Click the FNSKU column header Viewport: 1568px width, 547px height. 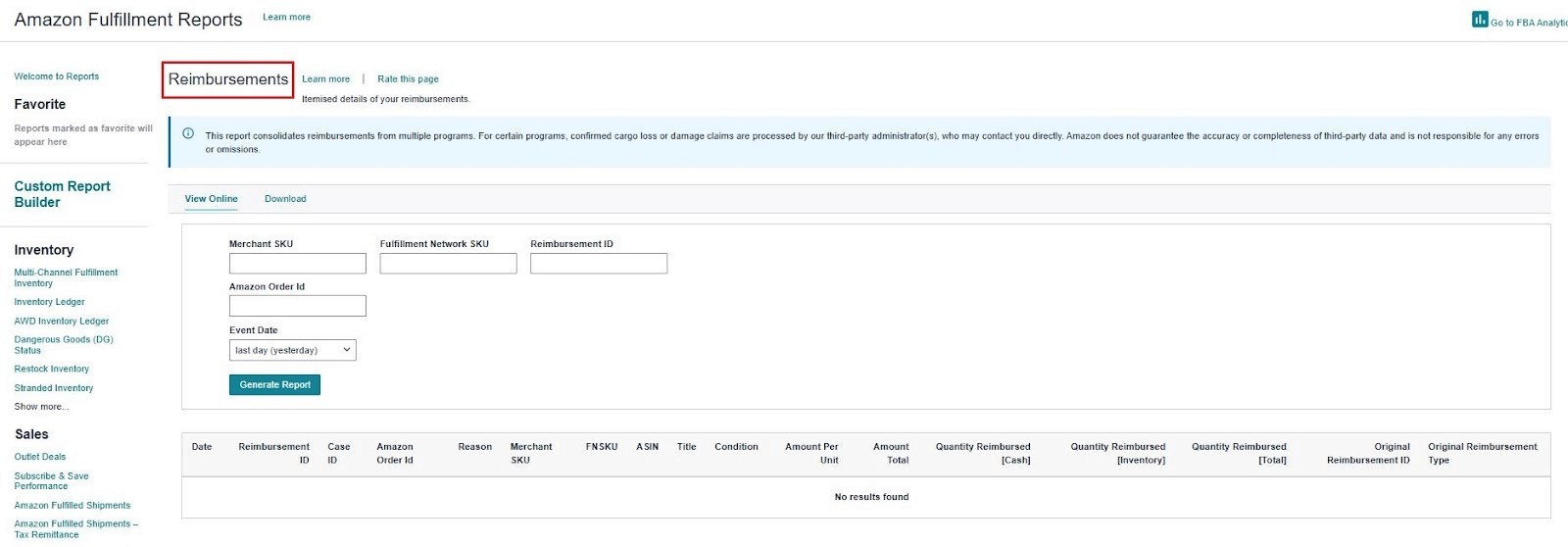pyautogui.click(x=602, y=447)
